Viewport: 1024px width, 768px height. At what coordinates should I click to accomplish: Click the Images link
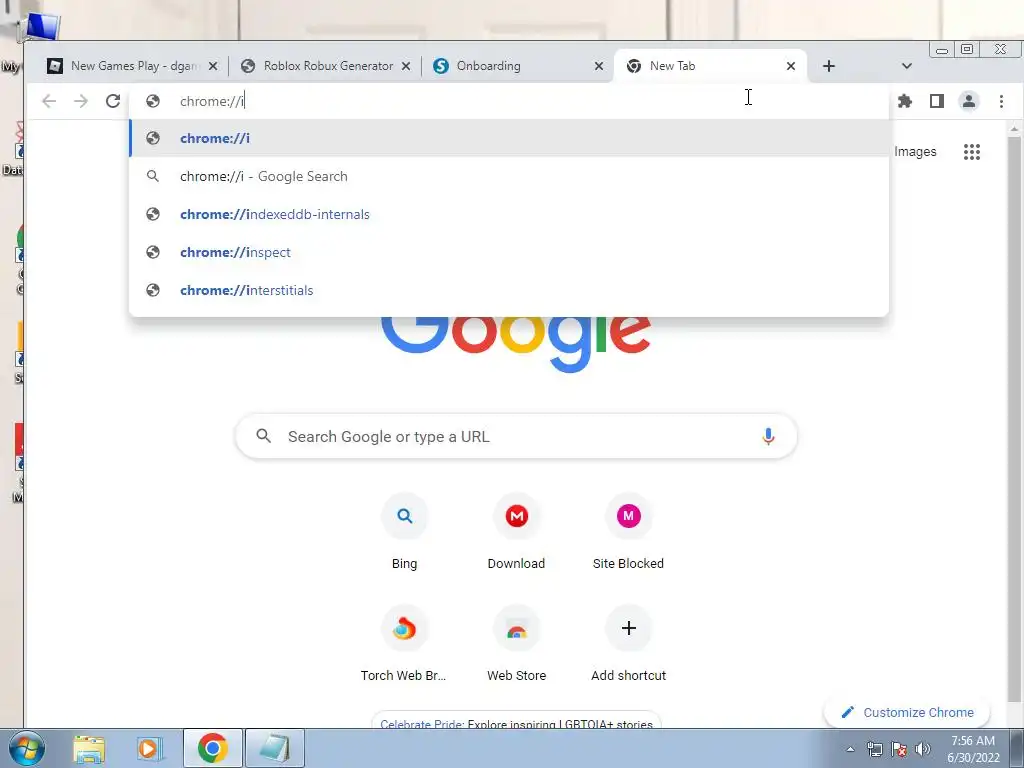(x=915, y=152)
